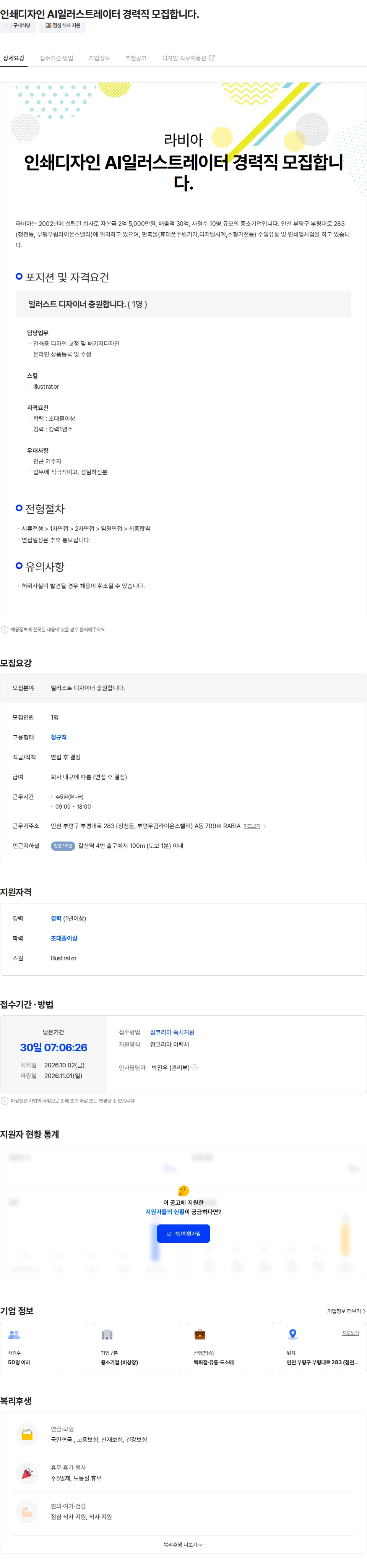Click the briefcase icon on 산업(업종) card
Screen dimensions: 367x1568
click(x=200, y=1334)
